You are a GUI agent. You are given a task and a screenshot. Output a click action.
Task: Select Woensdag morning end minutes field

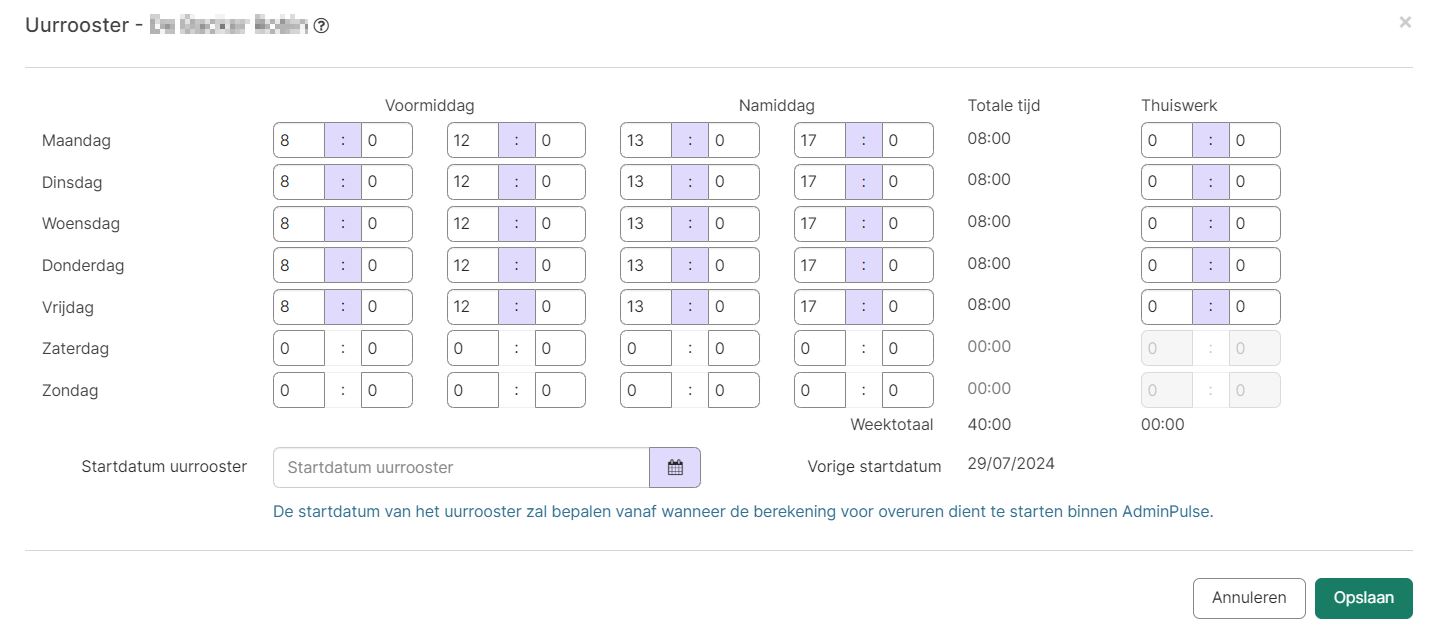(x=560, y=224)
